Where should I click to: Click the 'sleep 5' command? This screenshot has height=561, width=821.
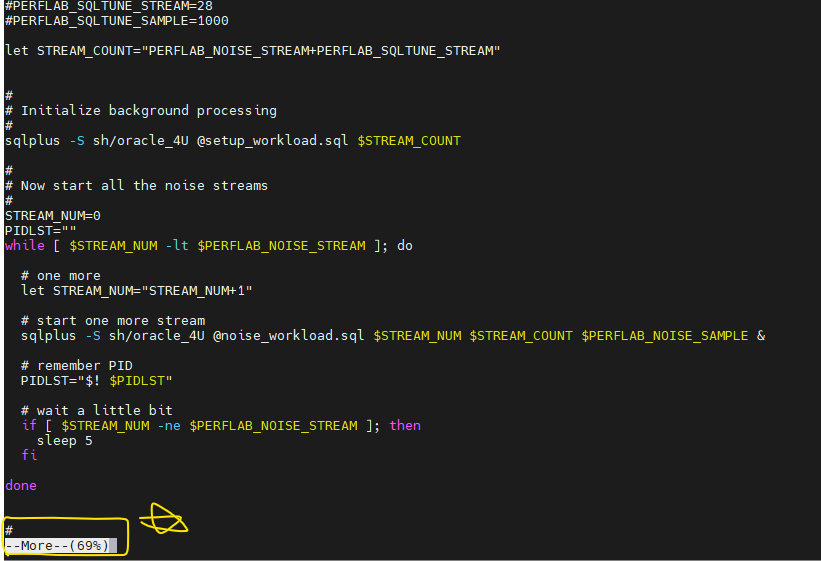64,441
